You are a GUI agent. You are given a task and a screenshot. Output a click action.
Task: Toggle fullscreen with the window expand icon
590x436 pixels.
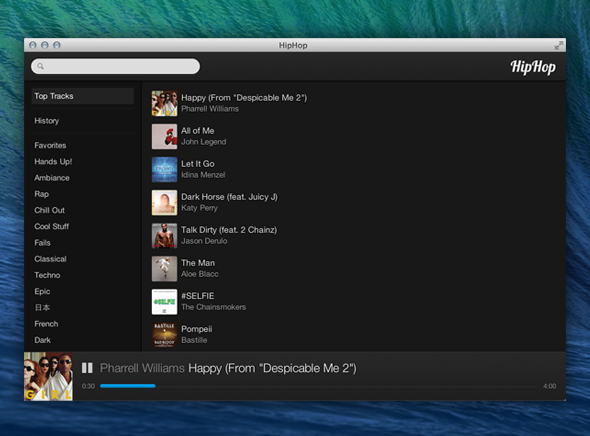click(559, 46)
